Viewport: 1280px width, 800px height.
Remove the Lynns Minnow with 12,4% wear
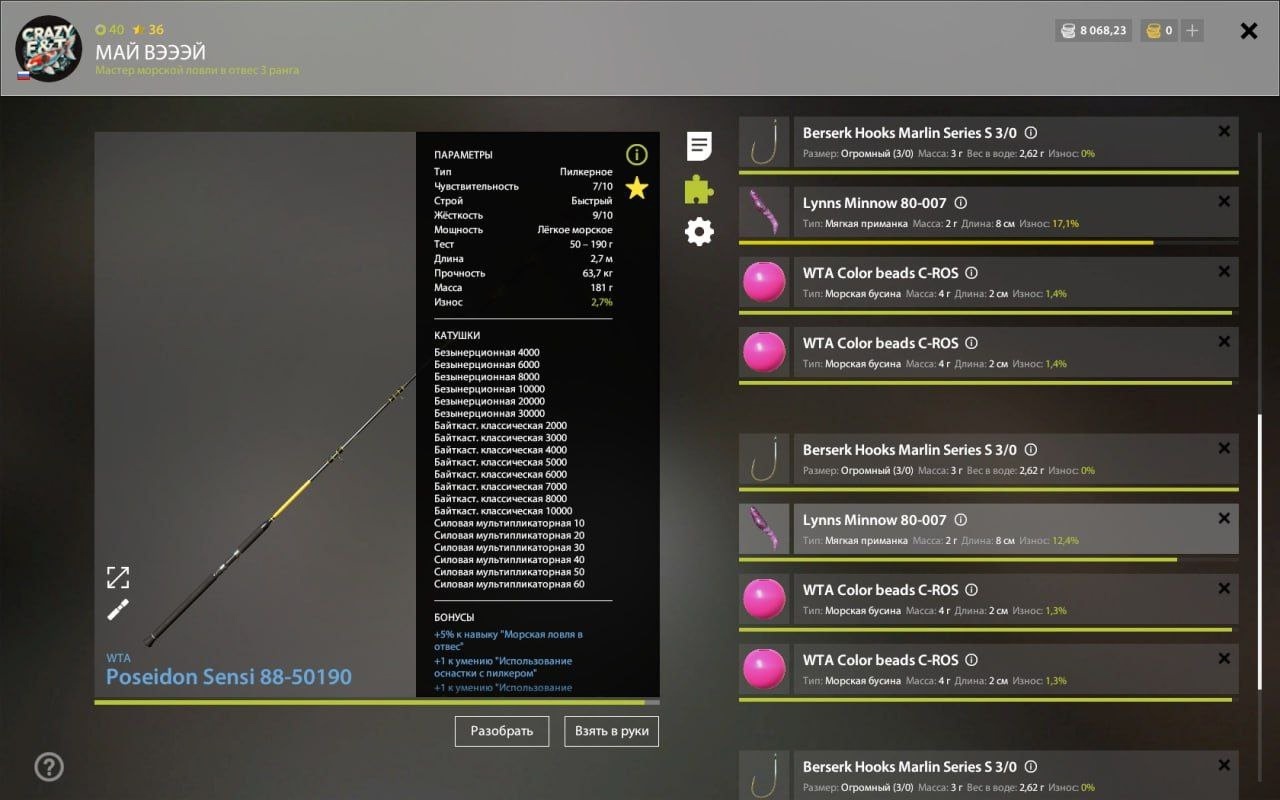coord(1224,519)
